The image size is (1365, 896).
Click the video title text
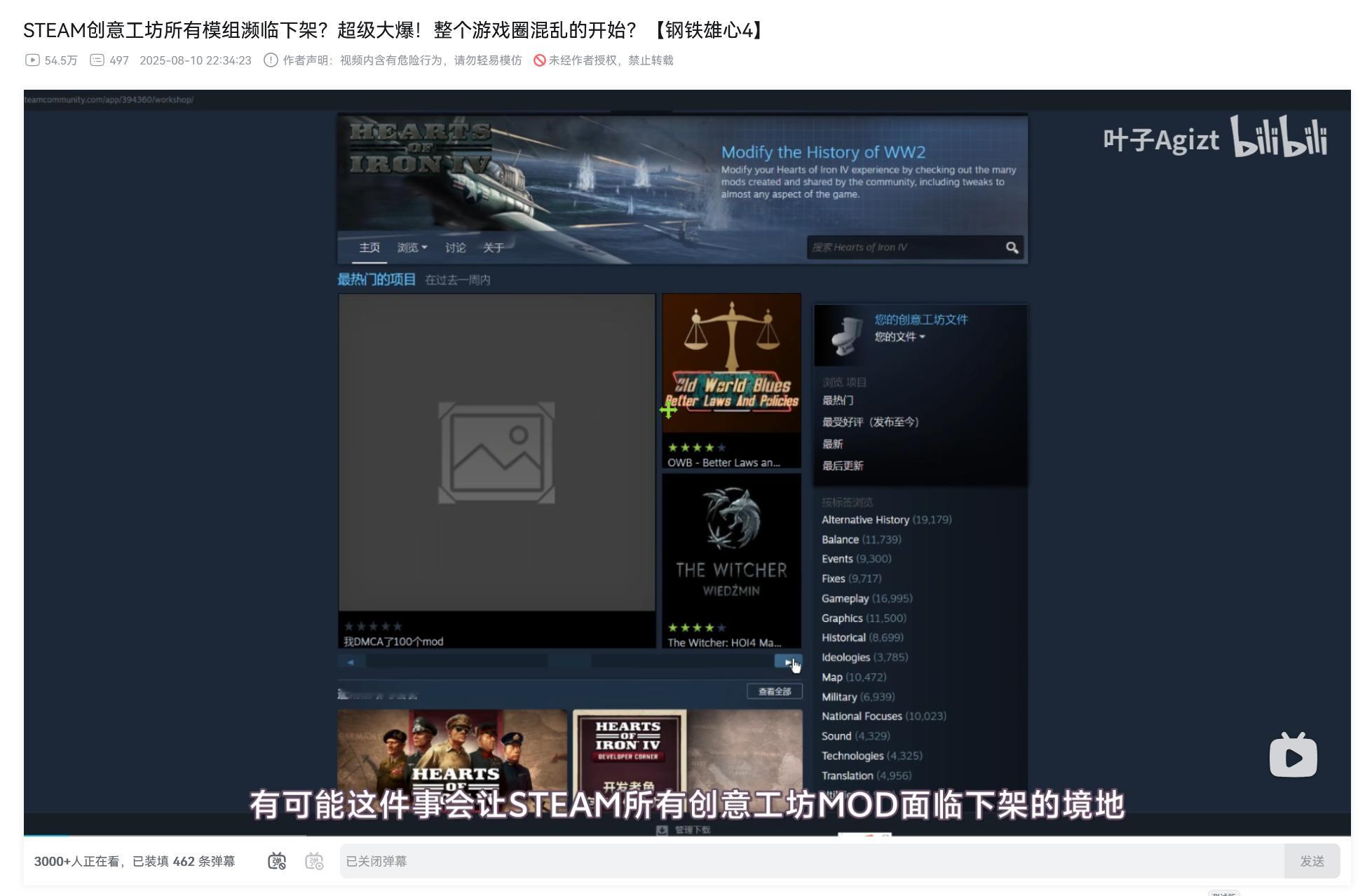tap(395, 30)
